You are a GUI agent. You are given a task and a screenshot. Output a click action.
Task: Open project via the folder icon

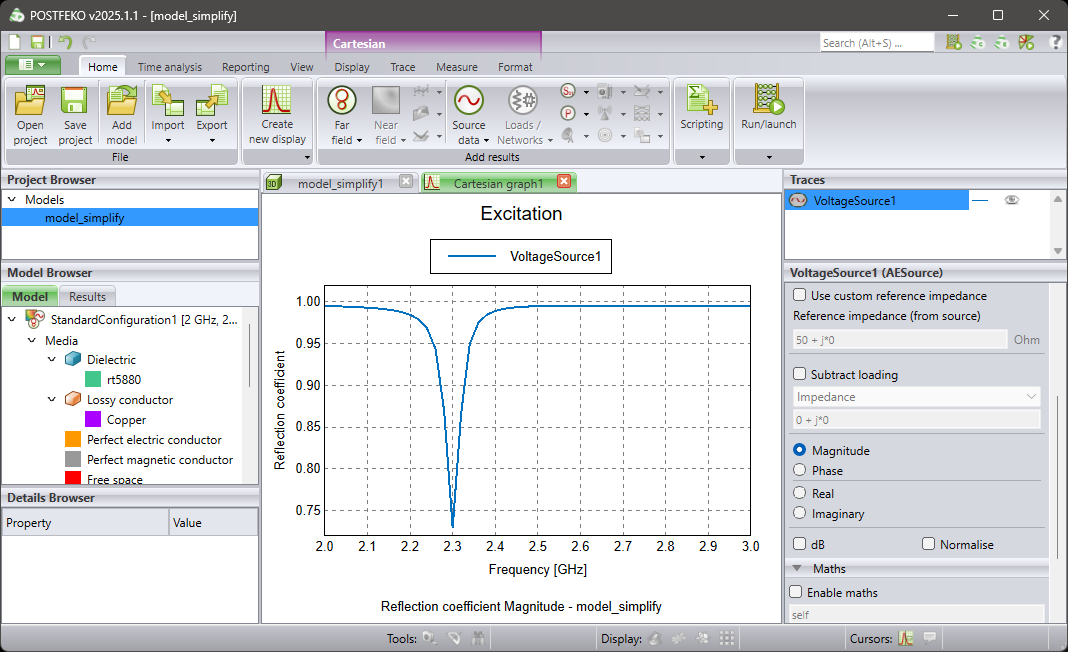30,101
